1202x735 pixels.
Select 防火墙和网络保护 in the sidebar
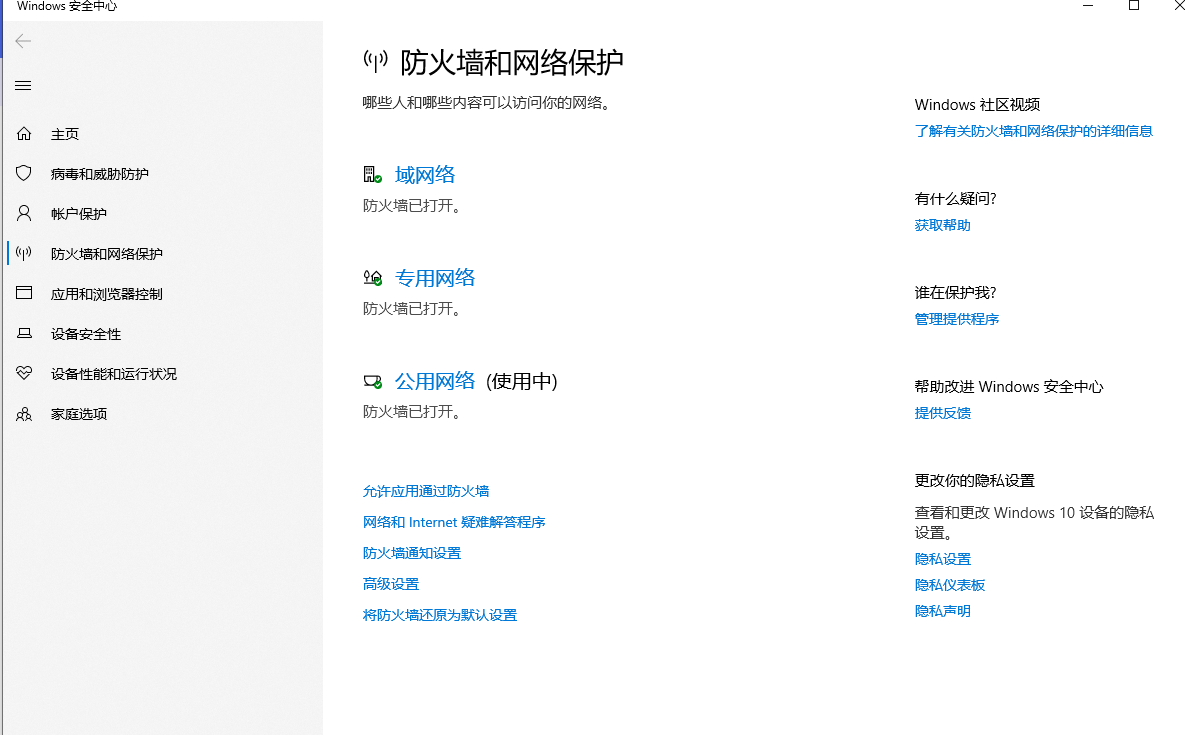[x=107, y=254]
